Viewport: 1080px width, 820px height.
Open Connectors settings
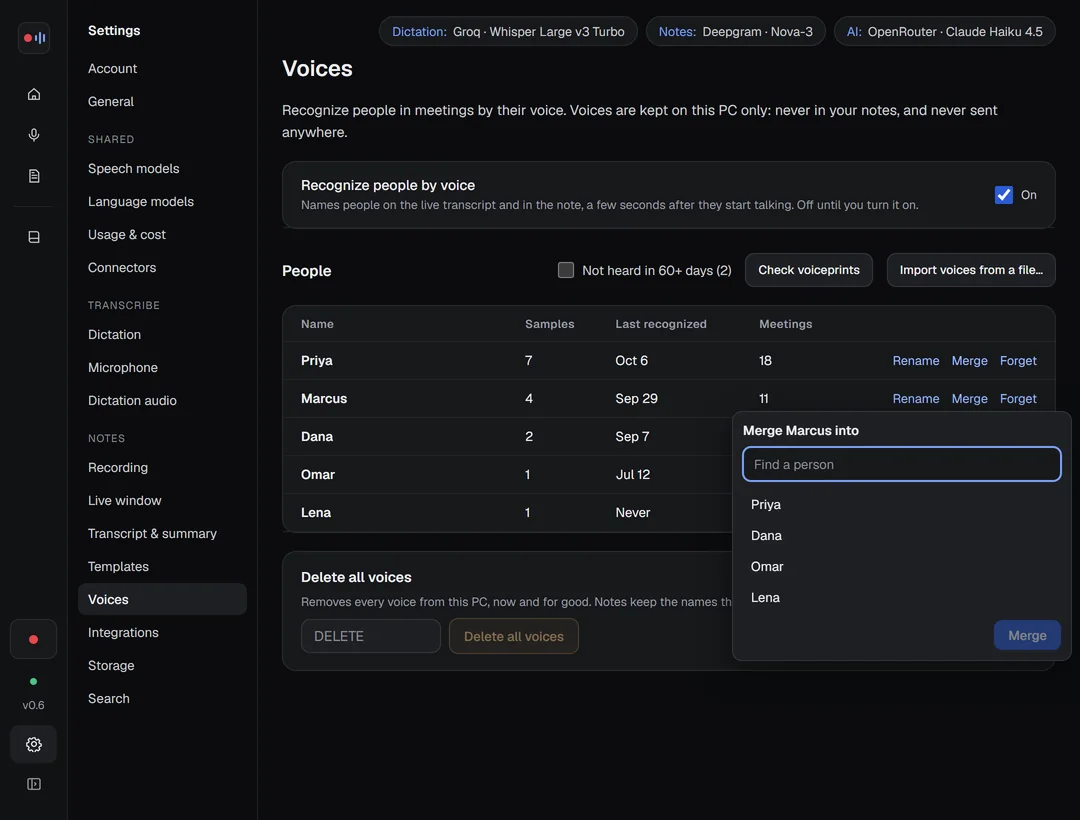click(122, 268)
